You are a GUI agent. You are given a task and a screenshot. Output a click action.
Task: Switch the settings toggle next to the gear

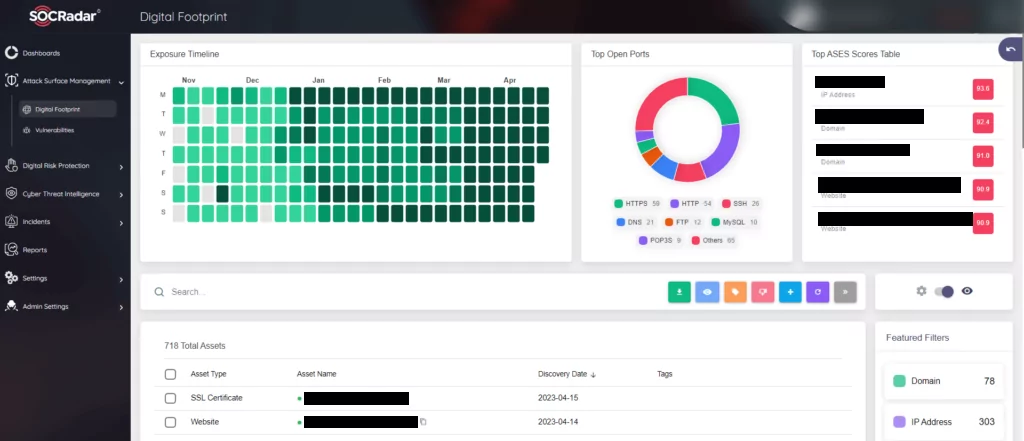pyautogui.click(x=944, y=291)
